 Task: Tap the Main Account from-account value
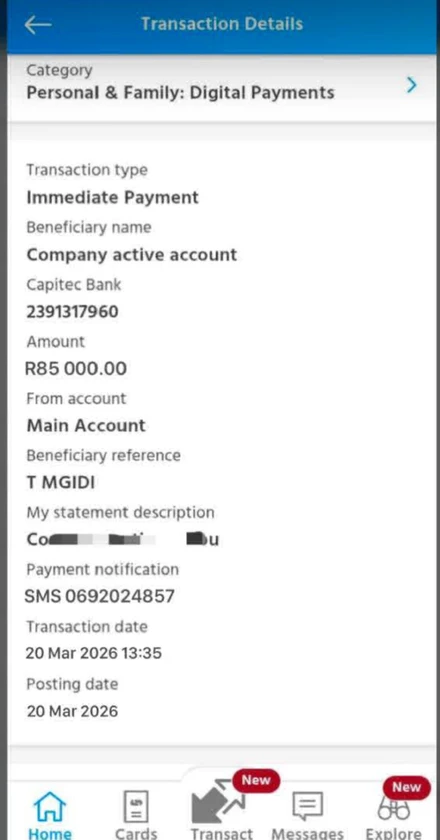[x=86, y=426]
